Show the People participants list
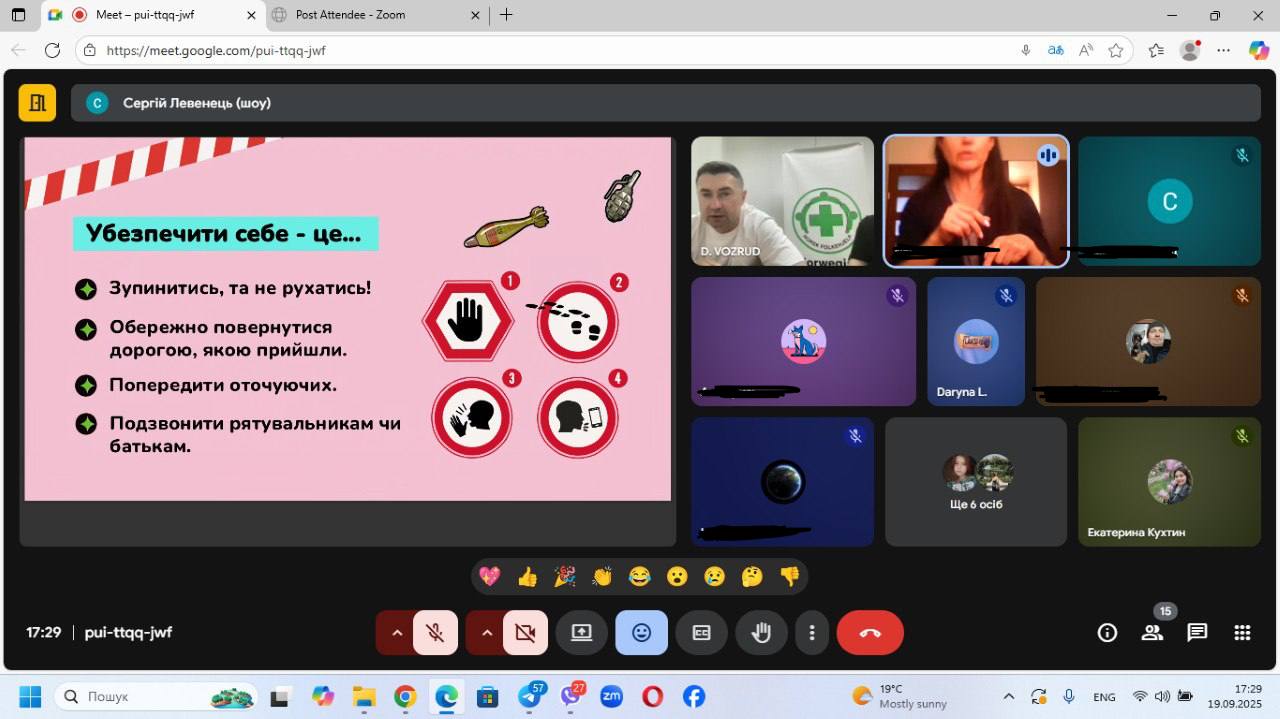1280x719 pixels. (x=1152, y=632)
